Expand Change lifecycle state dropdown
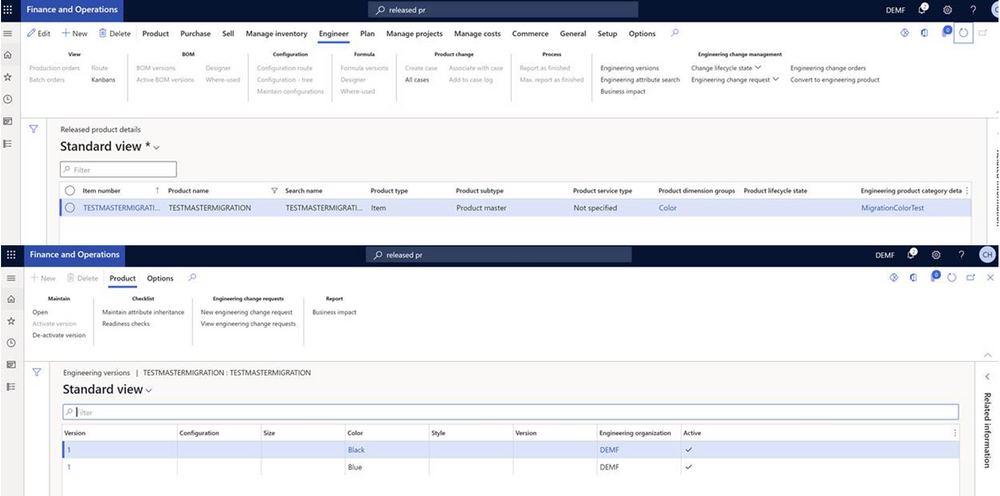 (x=758, y=68)
